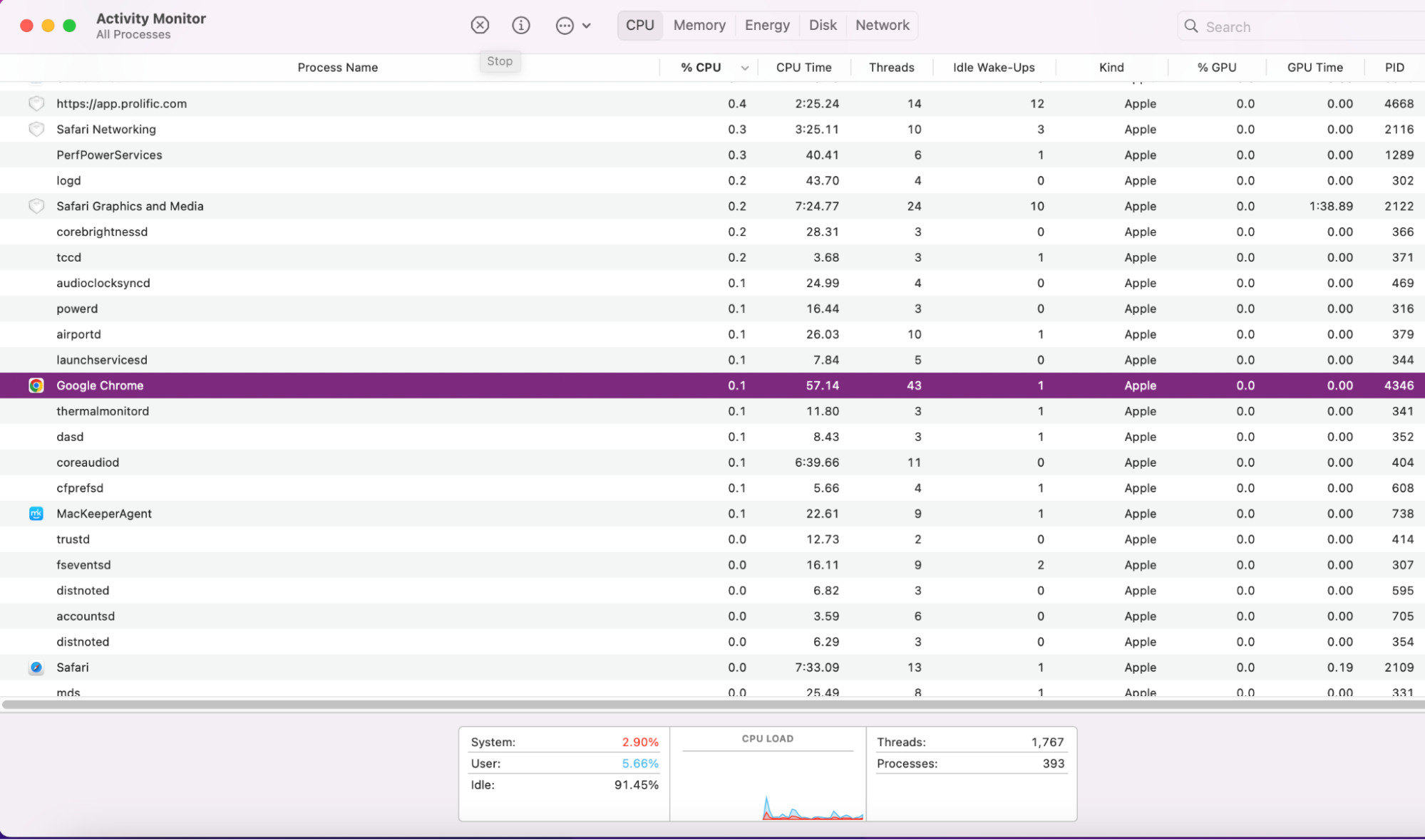Screen dimensions: 1425x840
Task: Sort by PID column header
Action: tap(1394, 67)
